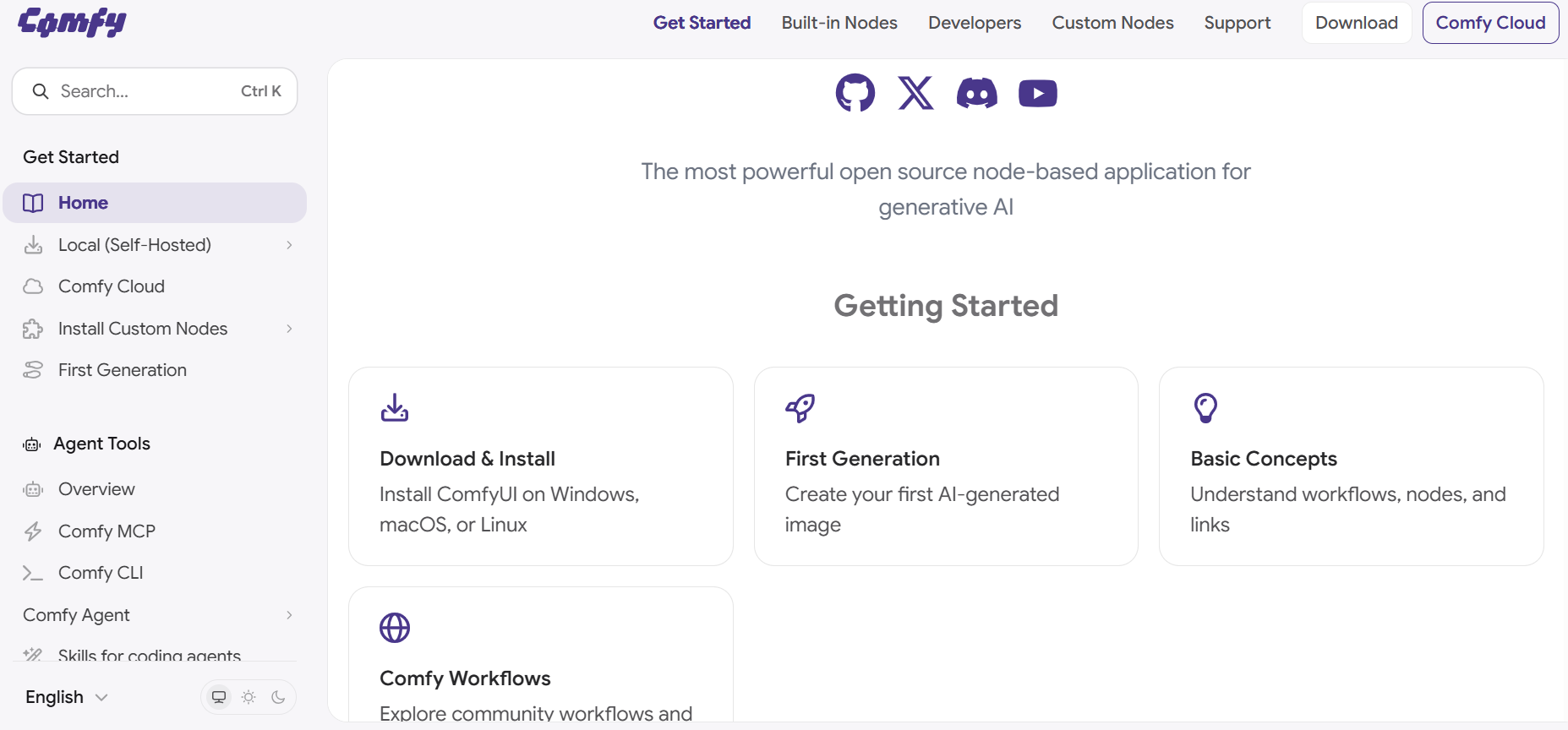The width and height of the screenshot is (1568, 730).
Task: Open the Download & Install card title
Action: point(467,459)
